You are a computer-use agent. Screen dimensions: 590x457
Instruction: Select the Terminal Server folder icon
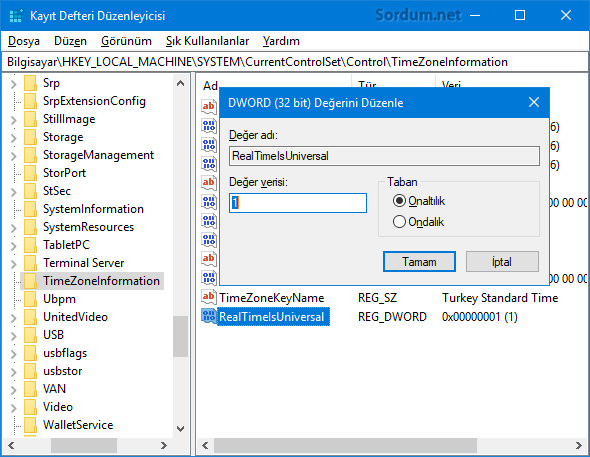pyautogui.click(x=30, y=263)
